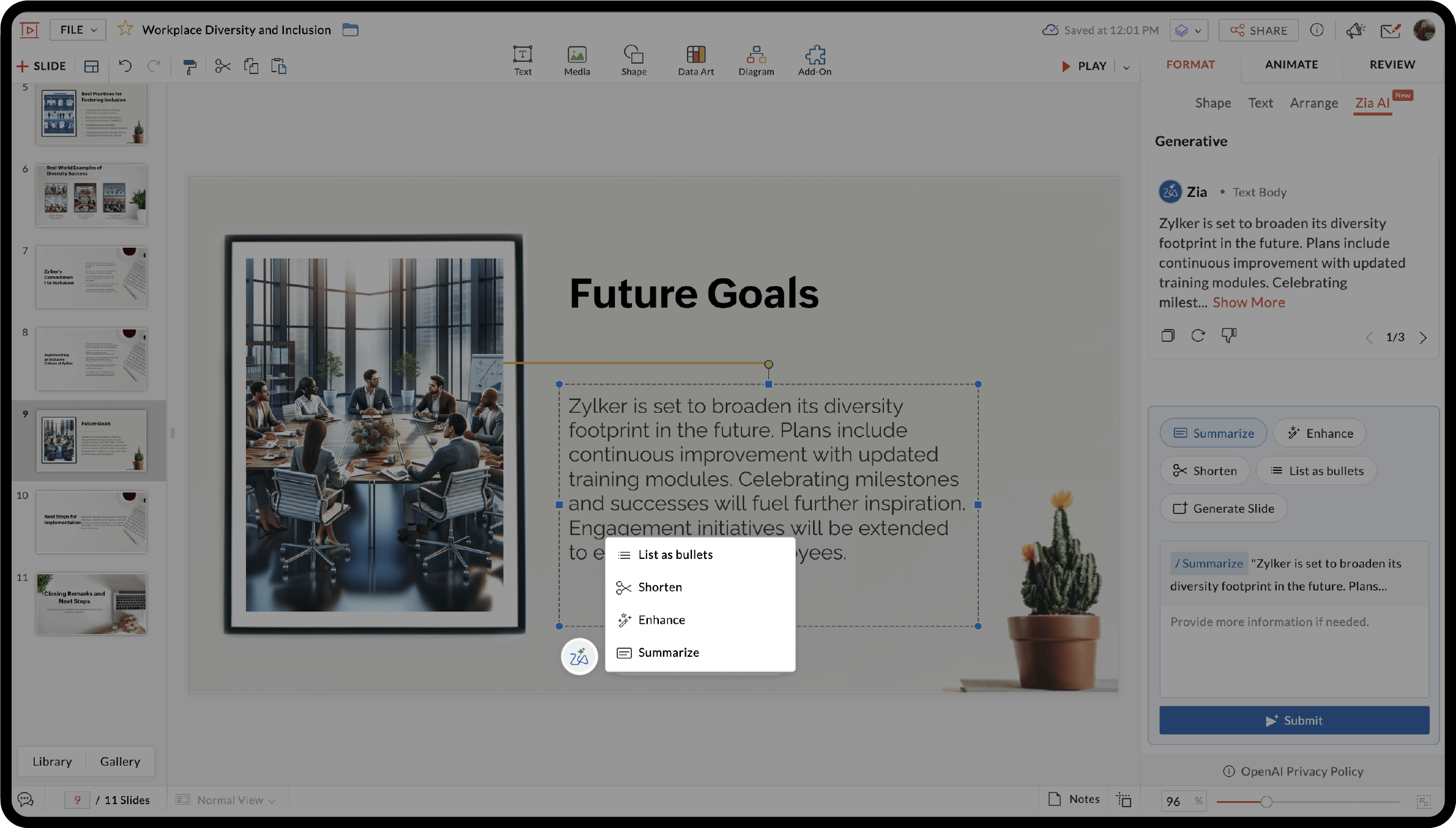Switch to the ANIMATE tab
The image size is (1456, 828).
click(x=1291, y=65)
